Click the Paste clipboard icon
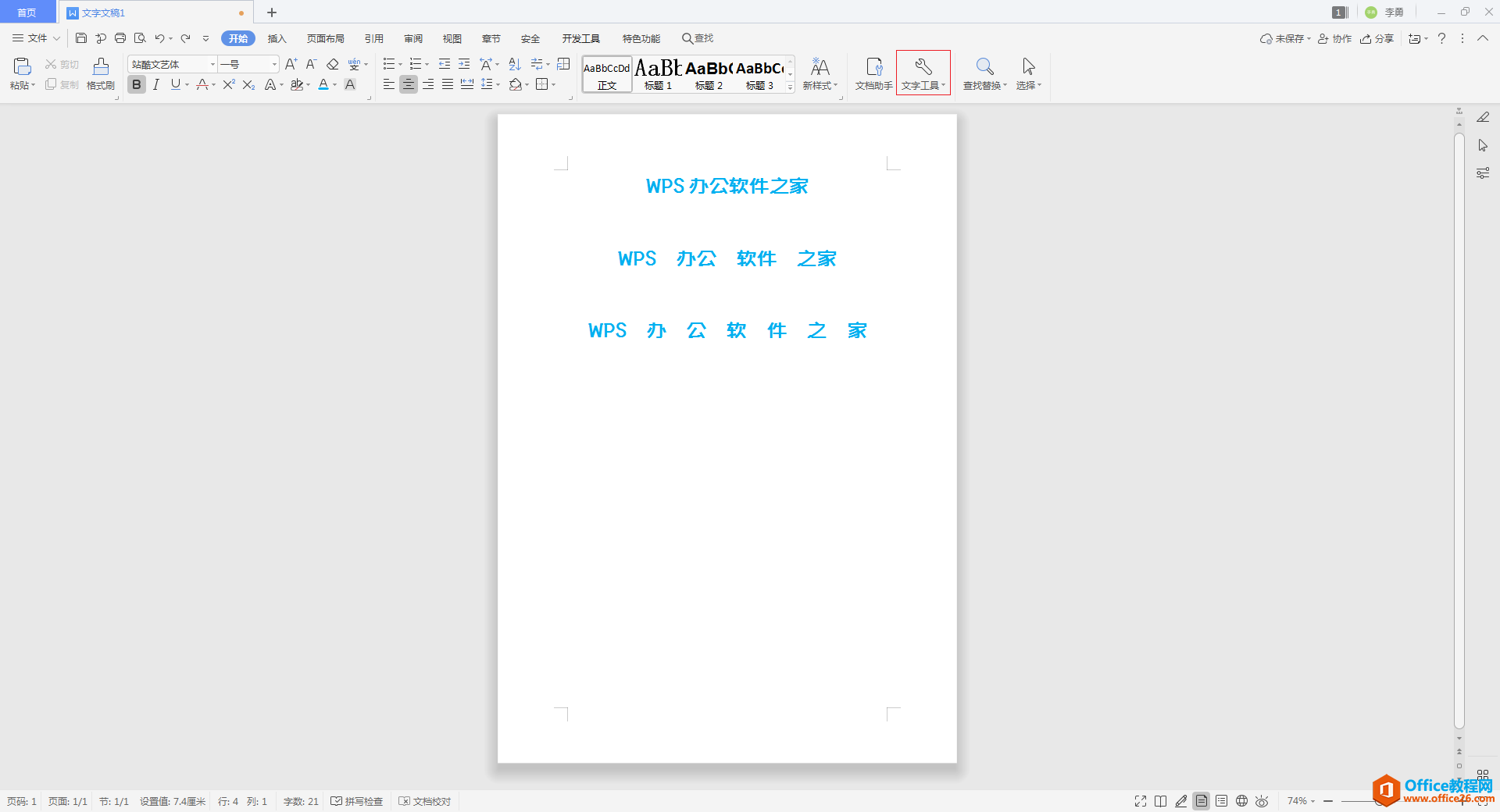 (22, 66)
